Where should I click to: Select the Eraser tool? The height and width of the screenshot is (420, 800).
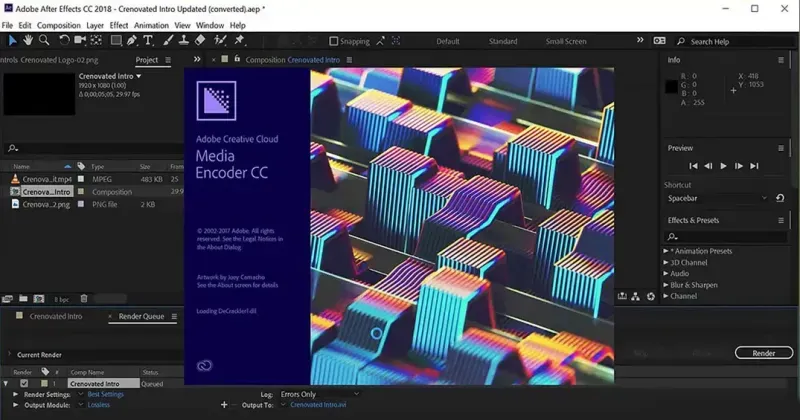(200, 40)
